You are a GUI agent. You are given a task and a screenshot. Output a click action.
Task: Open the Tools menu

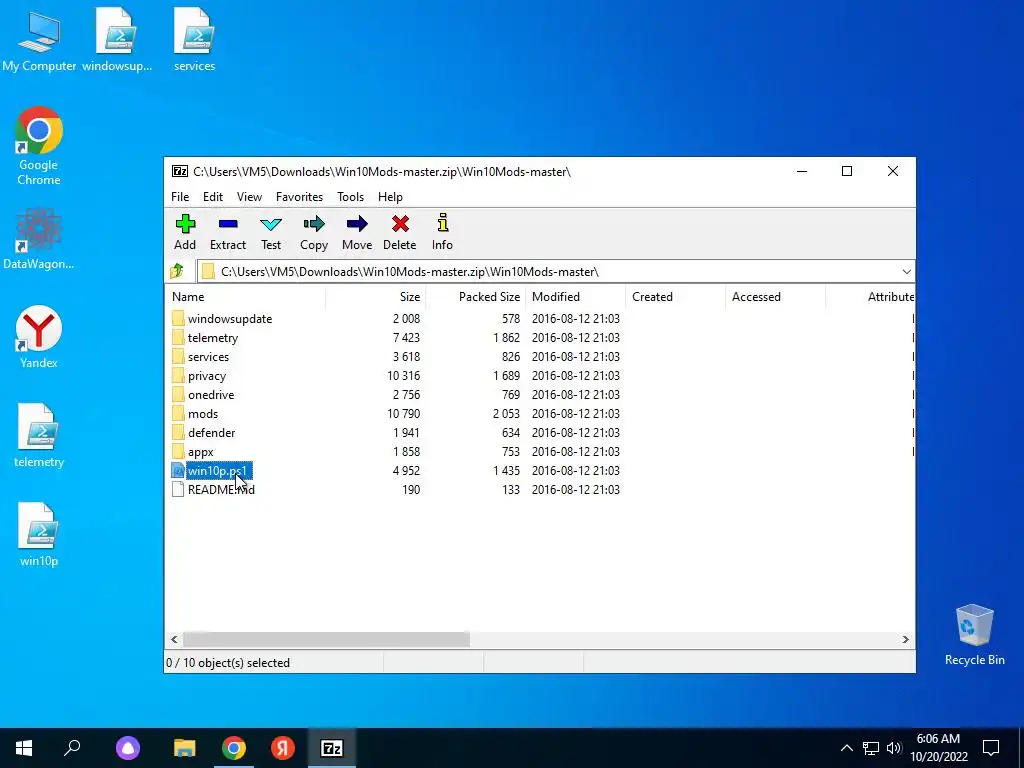tap(350, 197)
